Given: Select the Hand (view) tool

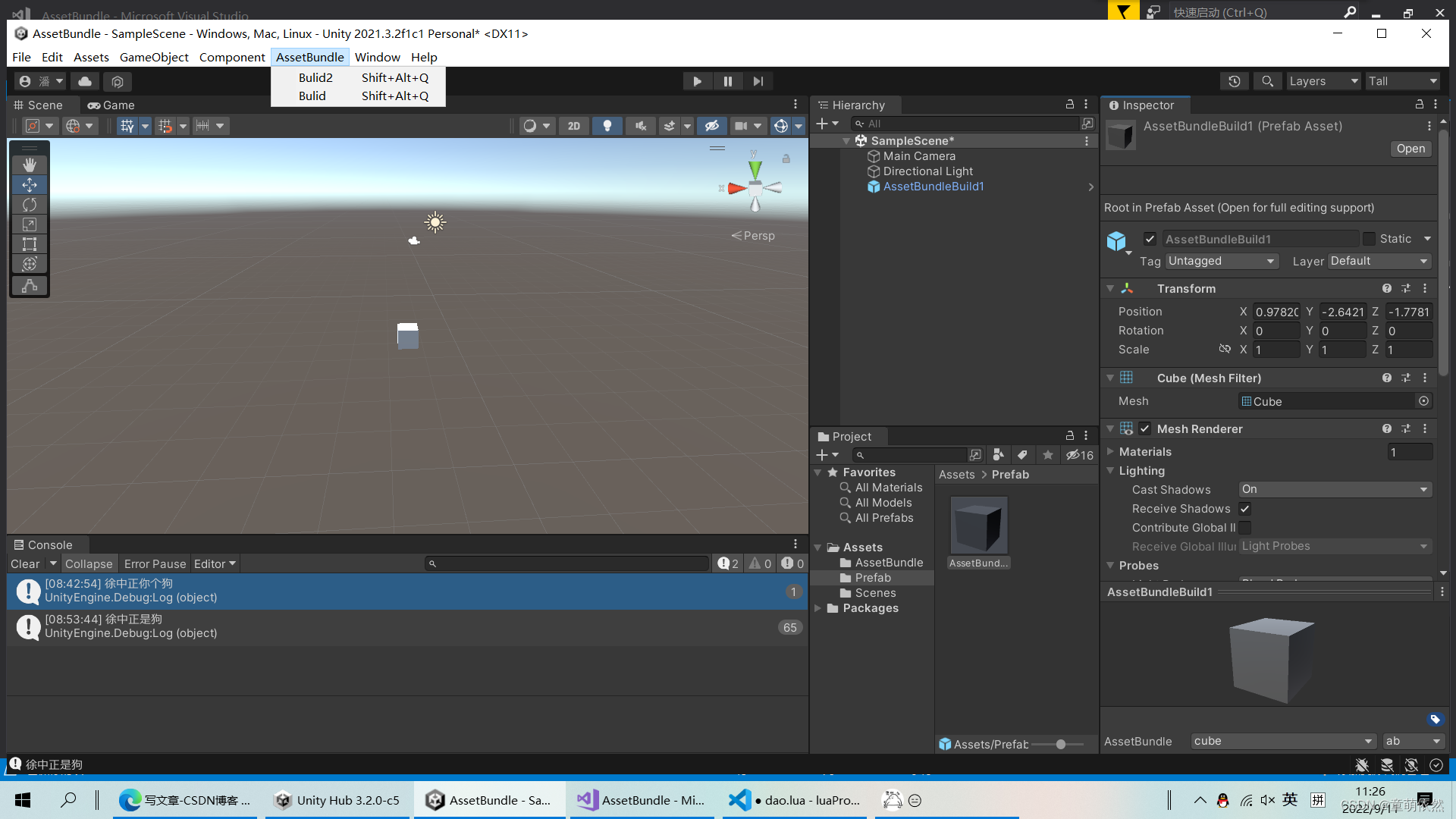Looking at the screenshot, I should coord(30,165).
